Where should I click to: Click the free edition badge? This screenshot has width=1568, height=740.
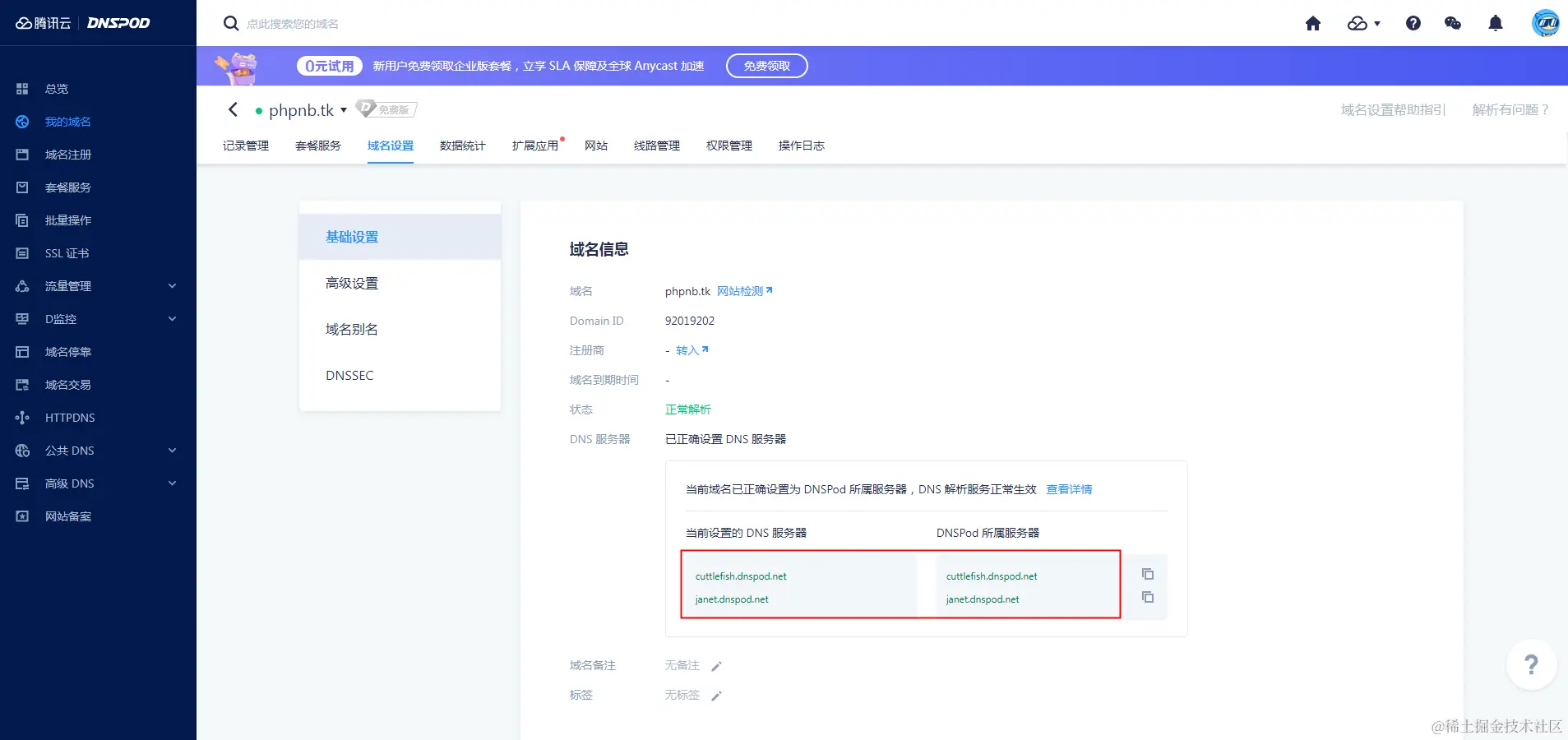tap(386, 109)
